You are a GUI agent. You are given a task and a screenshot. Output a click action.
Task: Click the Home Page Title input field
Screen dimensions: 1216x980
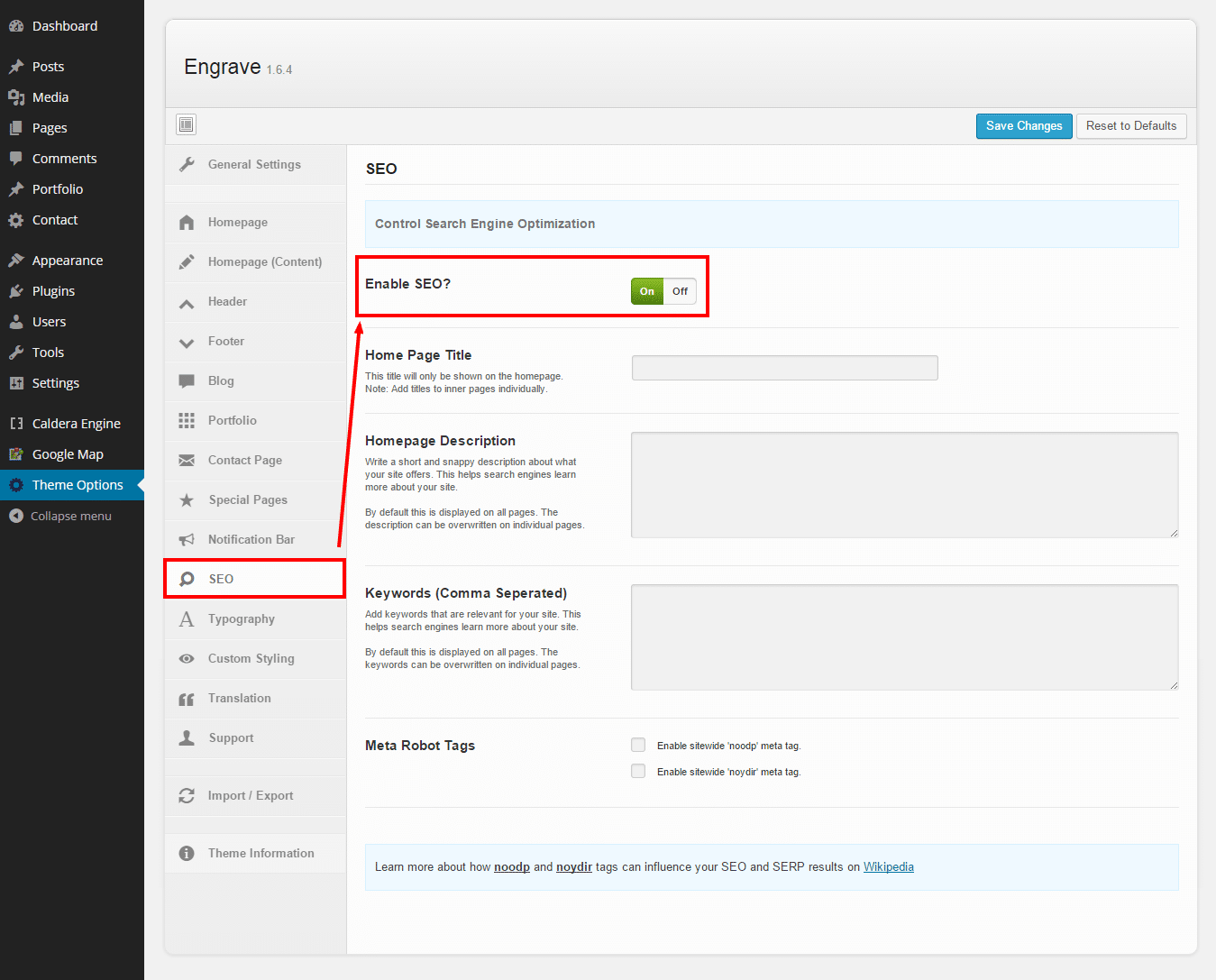784,368
